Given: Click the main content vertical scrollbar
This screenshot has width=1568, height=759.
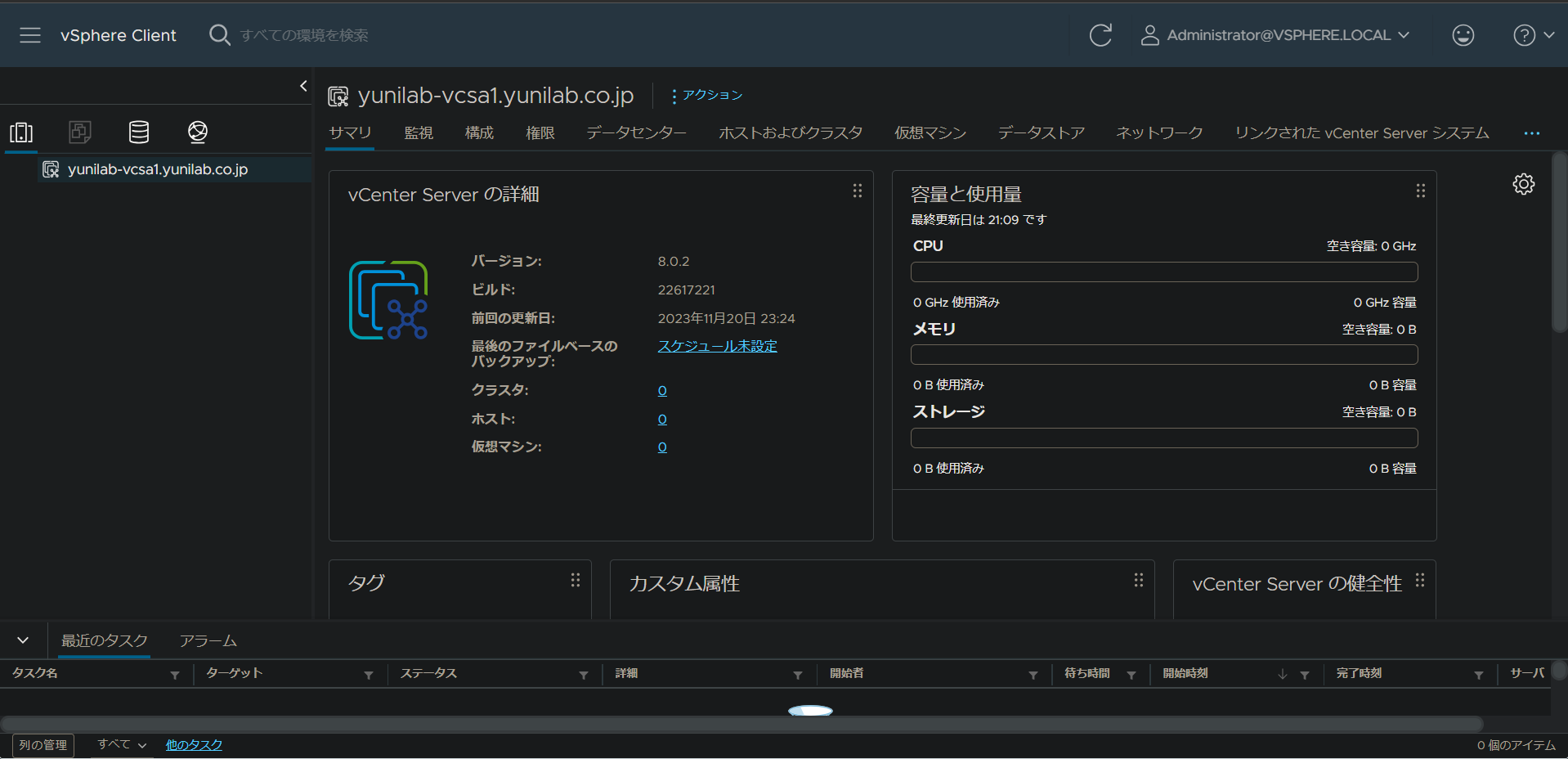Looking at the screenshot, I should (1560, 241).
